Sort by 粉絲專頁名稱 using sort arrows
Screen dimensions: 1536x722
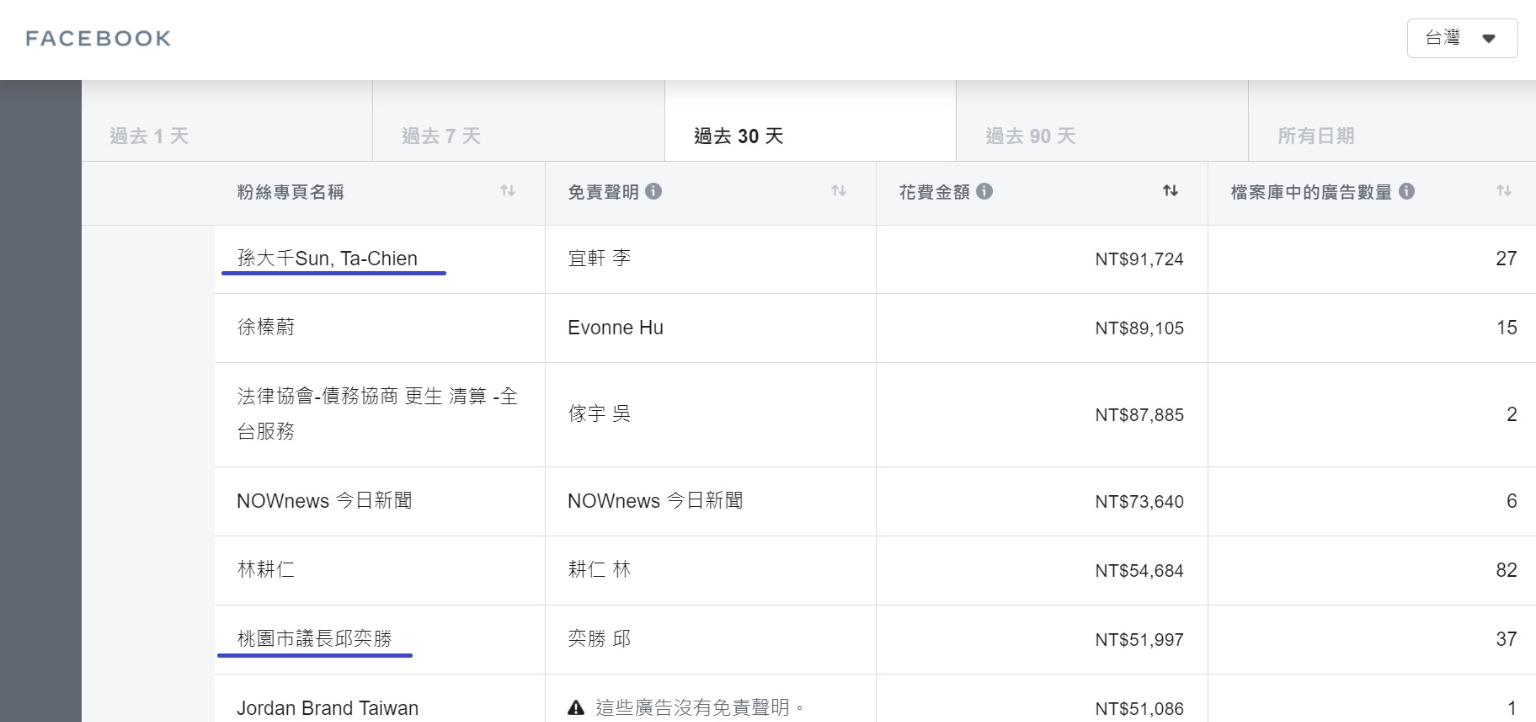tap(508, 191)
